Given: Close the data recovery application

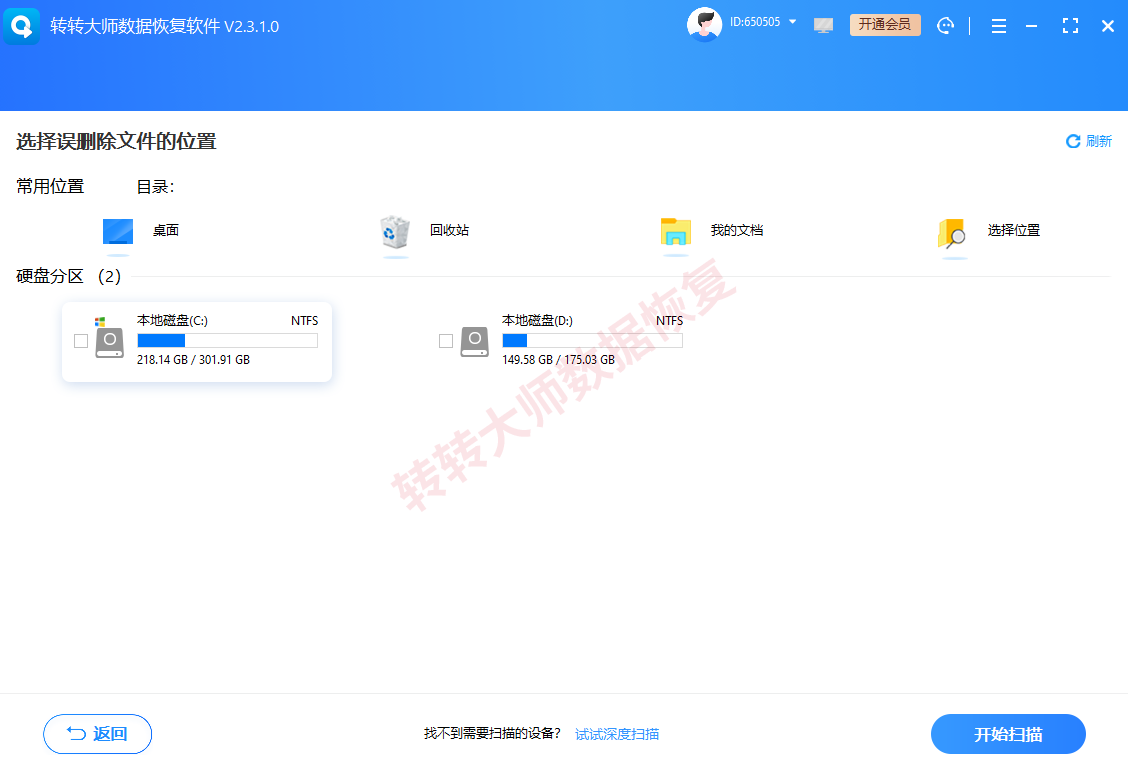Looking at the screenshot, I should 1108,26.
